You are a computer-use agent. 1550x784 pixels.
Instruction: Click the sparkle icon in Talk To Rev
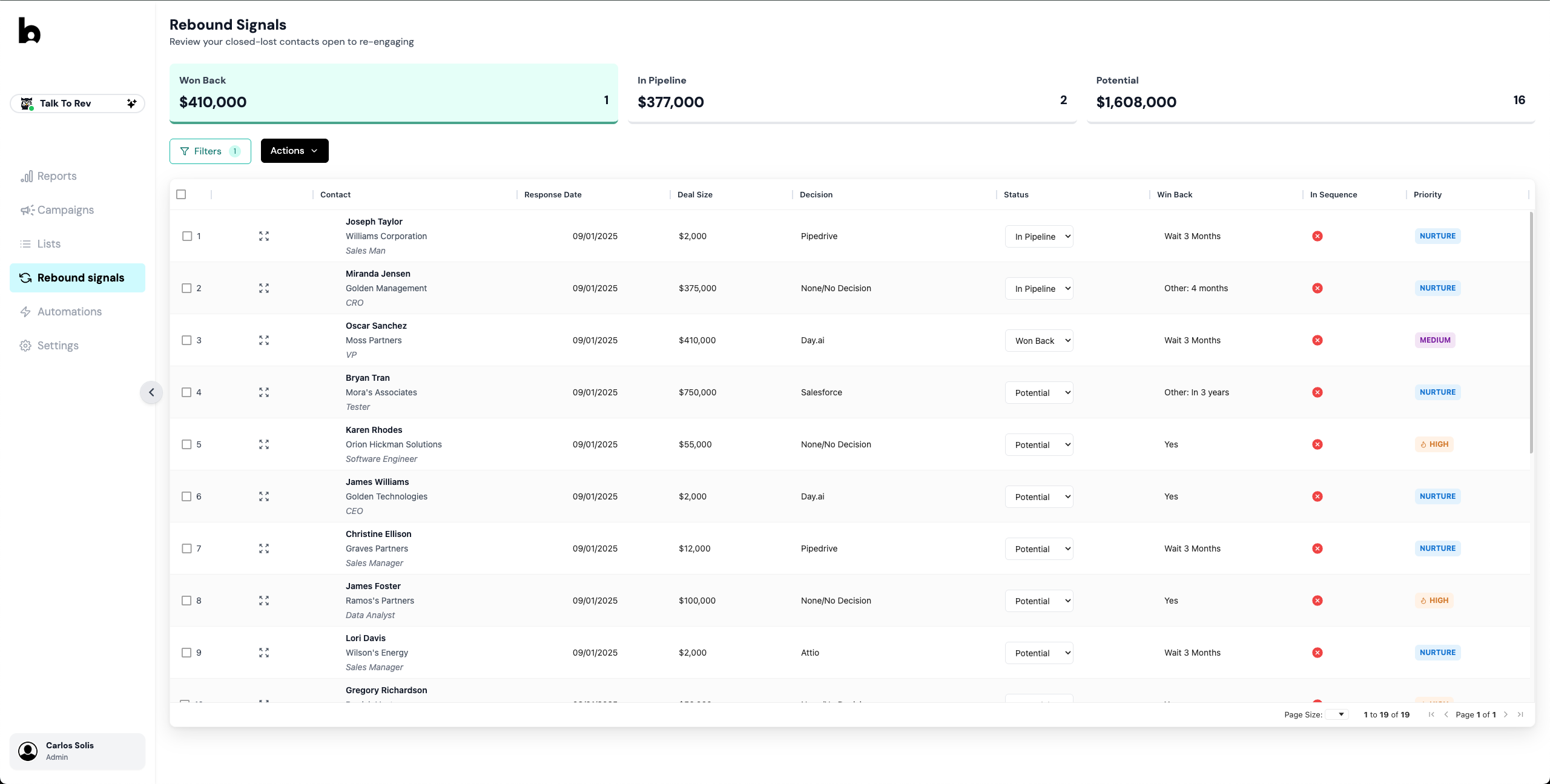point(131,104)
